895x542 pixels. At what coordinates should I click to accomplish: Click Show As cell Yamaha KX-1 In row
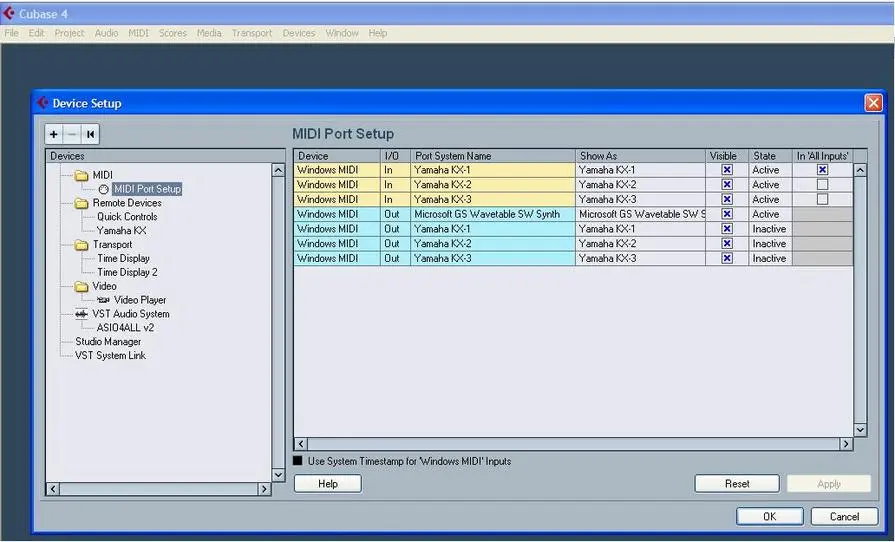[640, 170]
